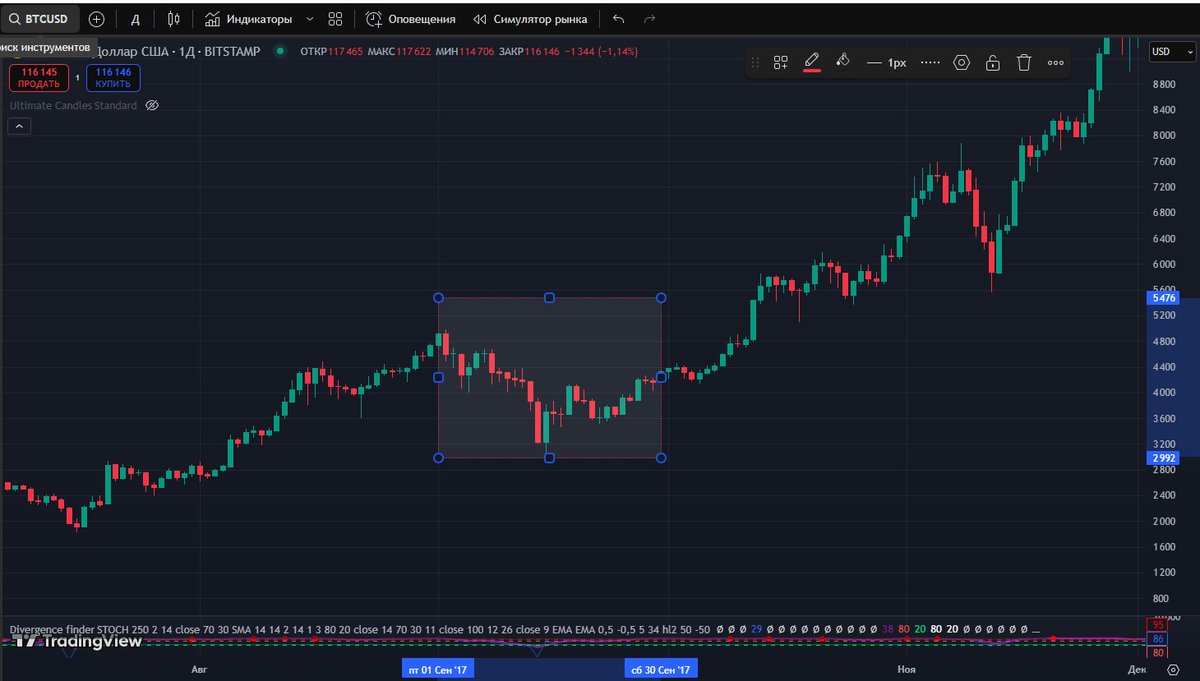This screenshot has height=681, width=1200.
Task: Pick the rectangle border line color
Action: [x=812, y=62]
